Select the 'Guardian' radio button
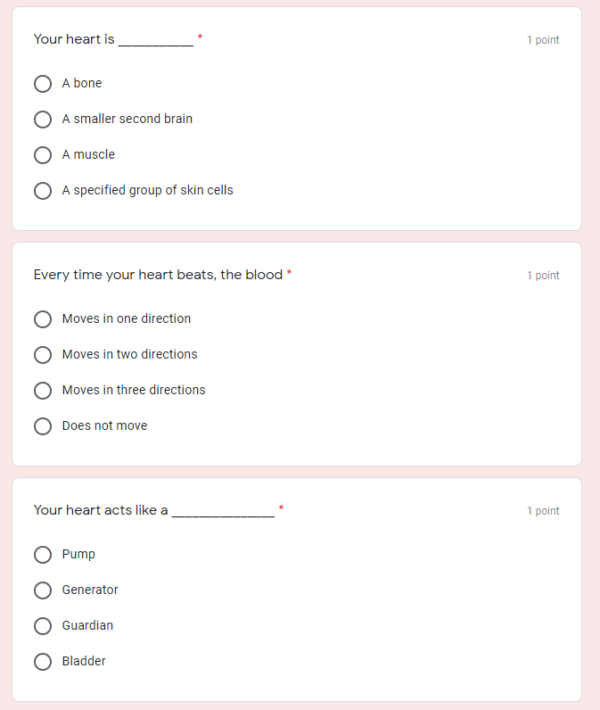This screenshot has width=600, height=710. (x=43, y=626)
